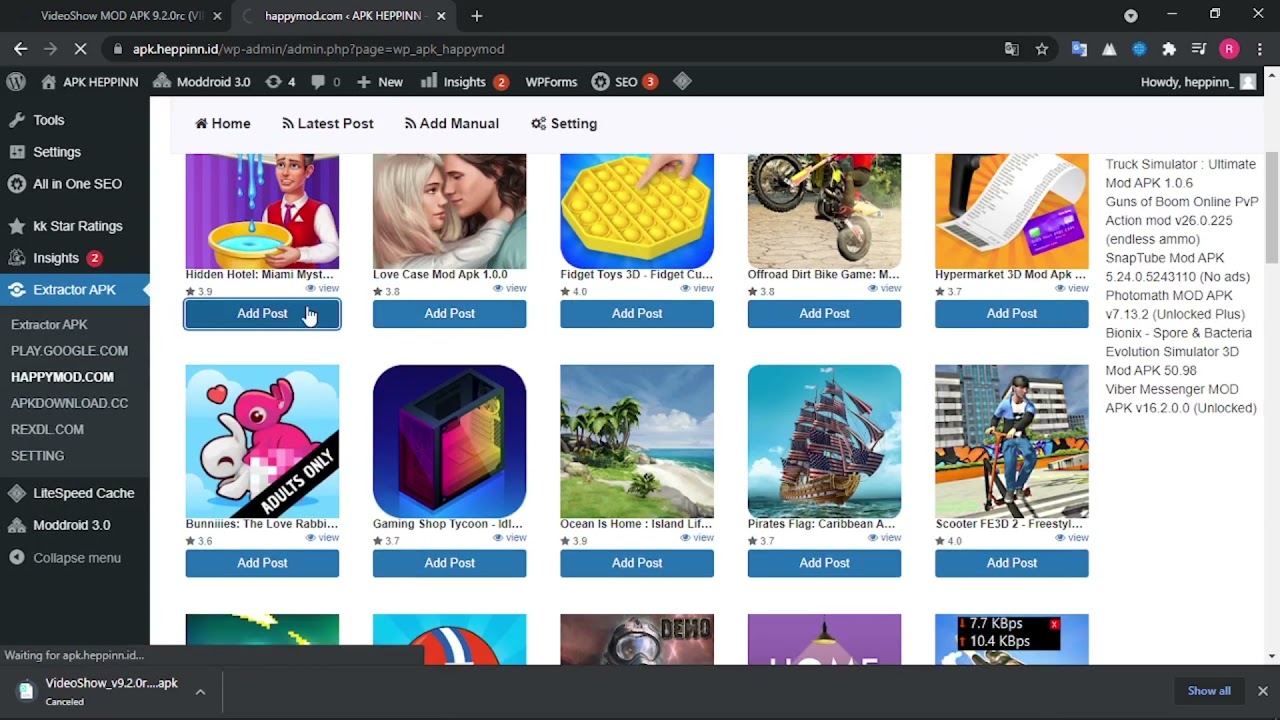View Hidden Hotel: Miami details
This screenshot has width=1280, height=720.
click(x=322, y=288)
